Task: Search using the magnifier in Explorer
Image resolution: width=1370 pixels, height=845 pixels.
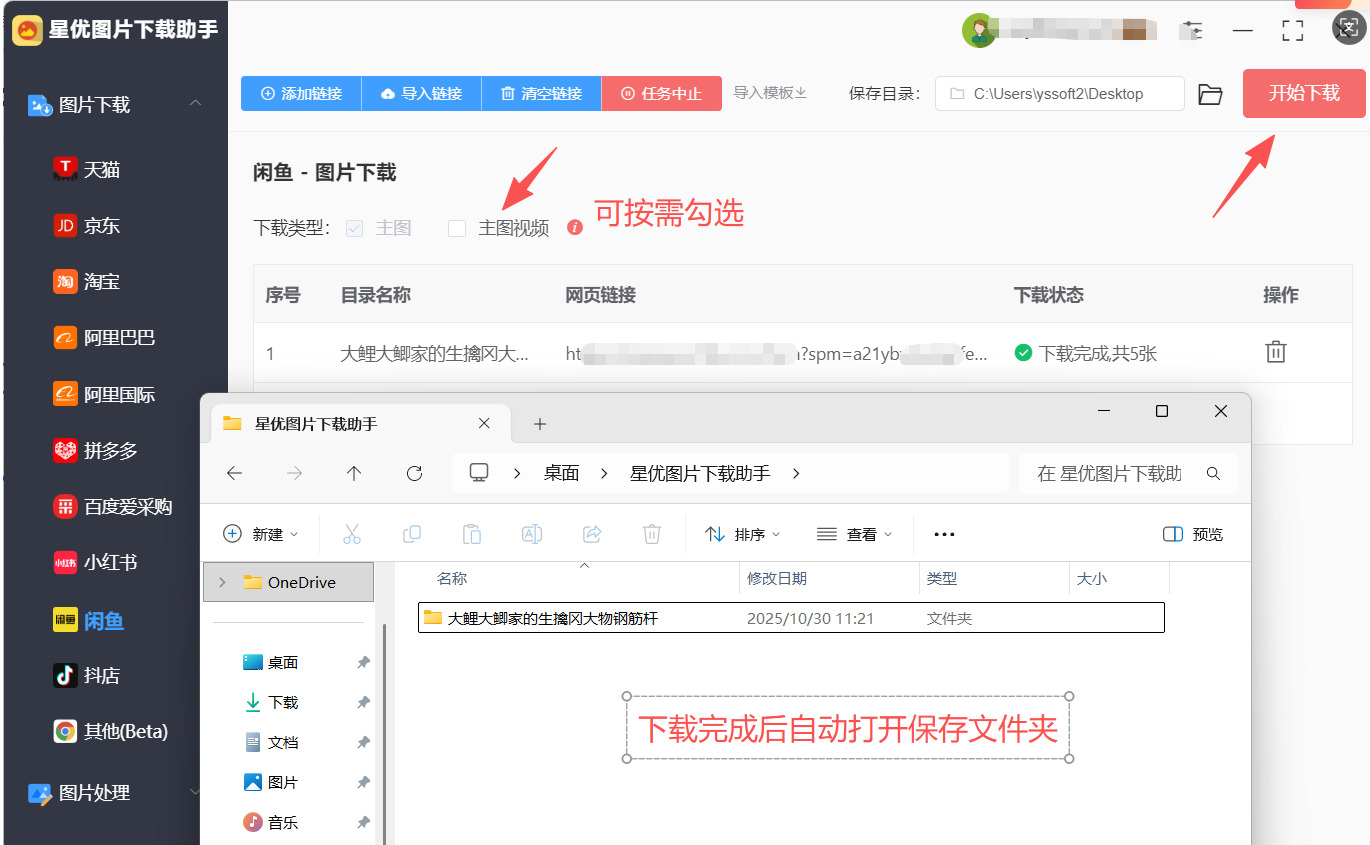Action: 1213,474
